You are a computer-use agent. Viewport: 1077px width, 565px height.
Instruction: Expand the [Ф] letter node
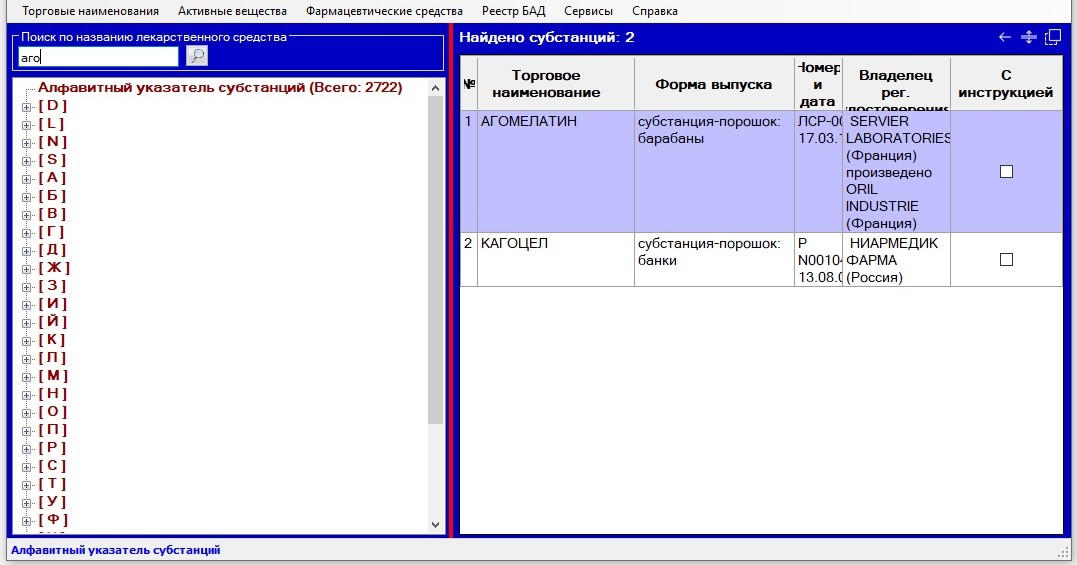pyautogui.click(x=27, y=520)
